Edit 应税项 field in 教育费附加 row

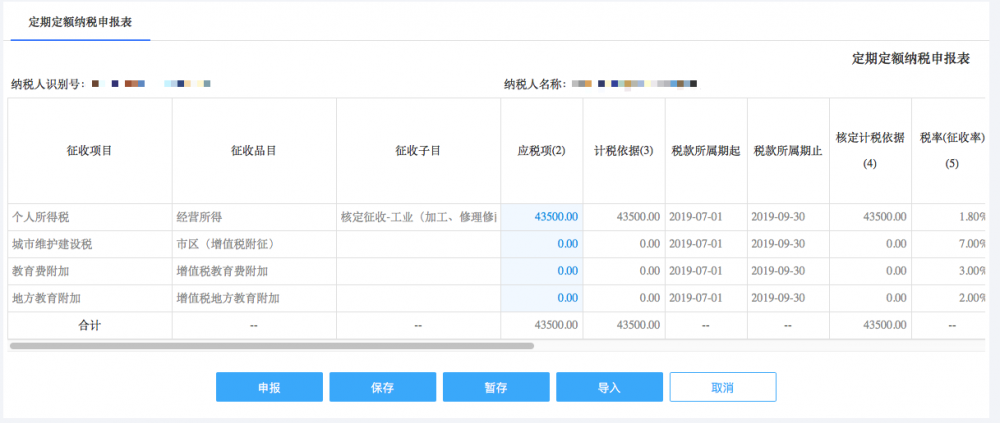click(x=541, y=271)
